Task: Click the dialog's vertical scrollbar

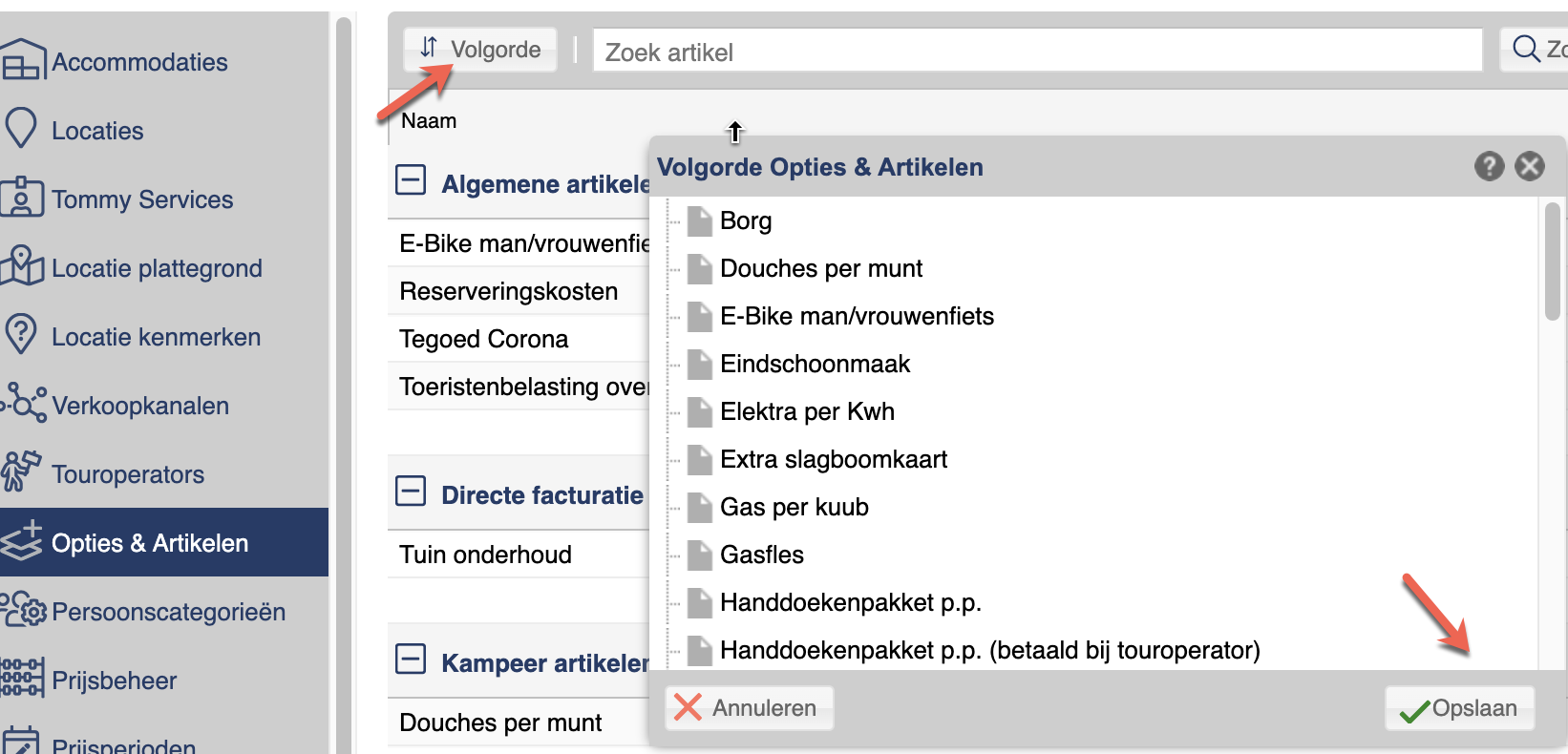Action: tap(1553, 261)
